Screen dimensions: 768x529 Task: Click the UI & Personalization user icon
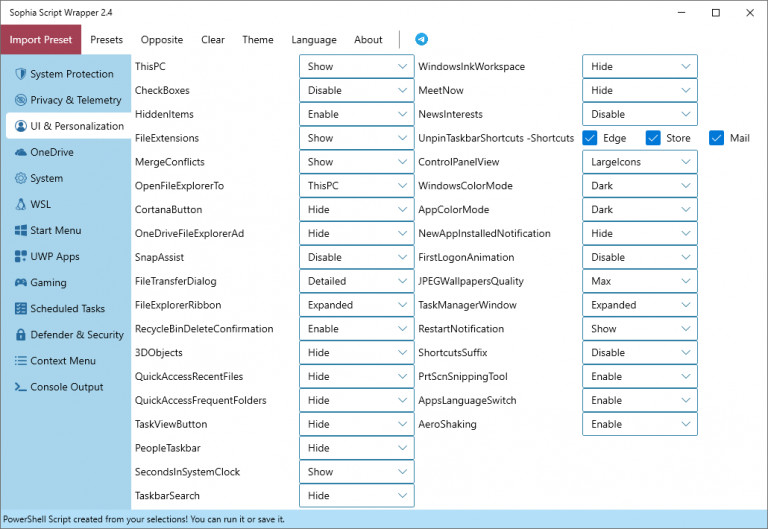pos(21,126)
